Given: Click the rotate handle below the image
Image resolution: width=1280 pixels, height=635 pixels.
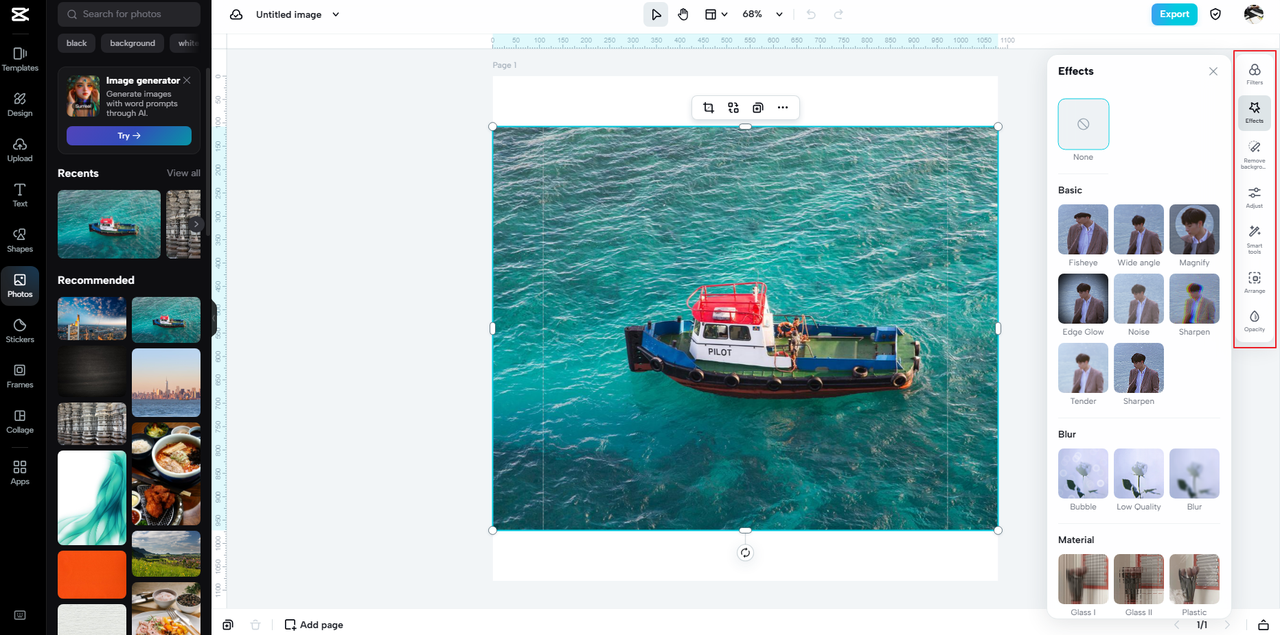Looking at the screenshot, I should [x=745, y=553].
